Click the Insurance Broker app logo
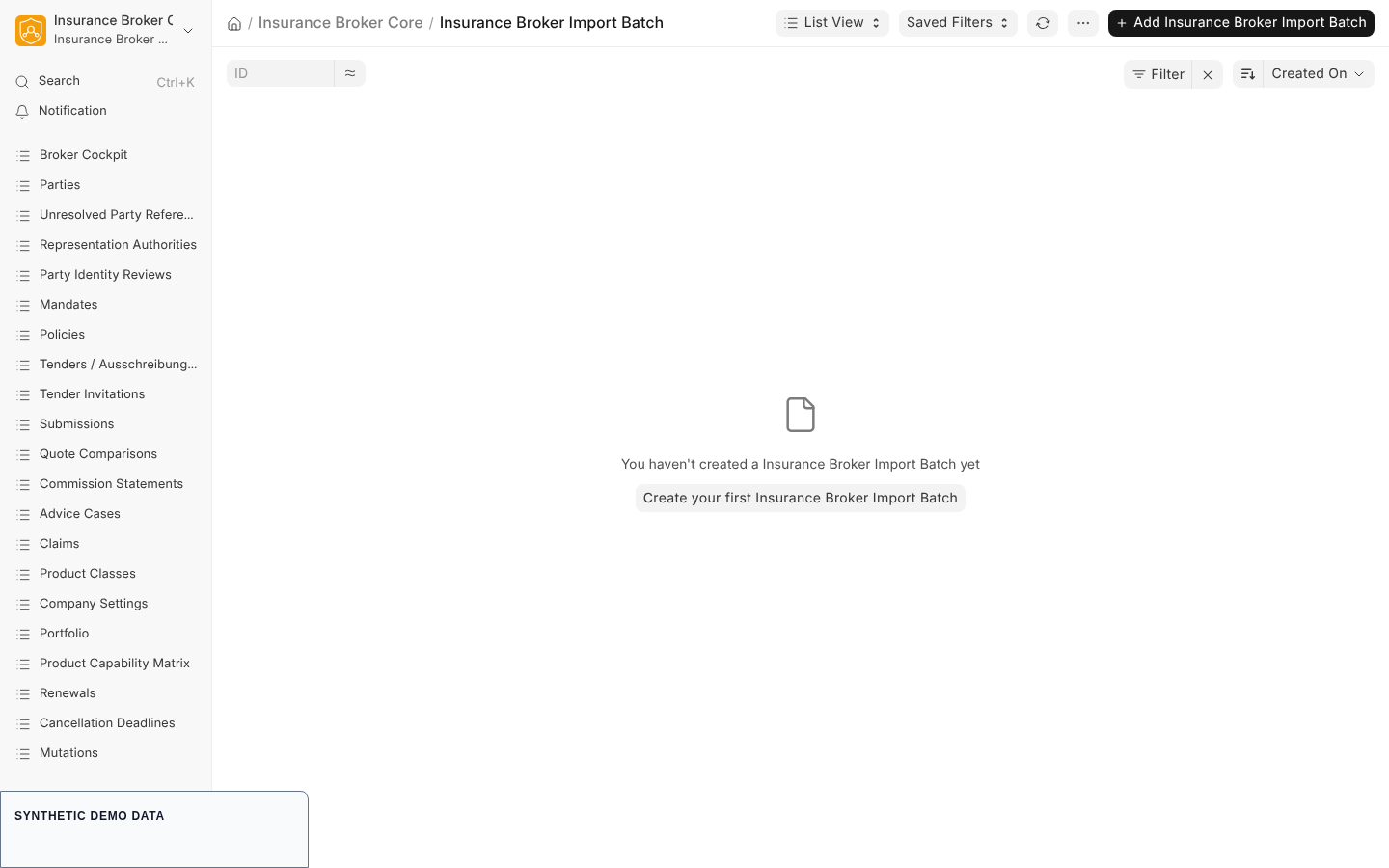 [31, 31]
